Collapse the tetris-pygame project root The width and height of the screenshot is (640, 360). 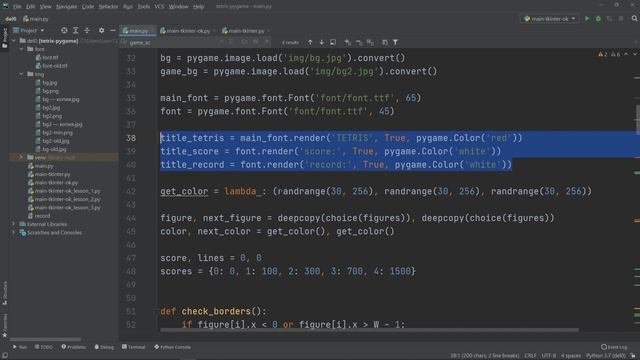click(14, 41)
